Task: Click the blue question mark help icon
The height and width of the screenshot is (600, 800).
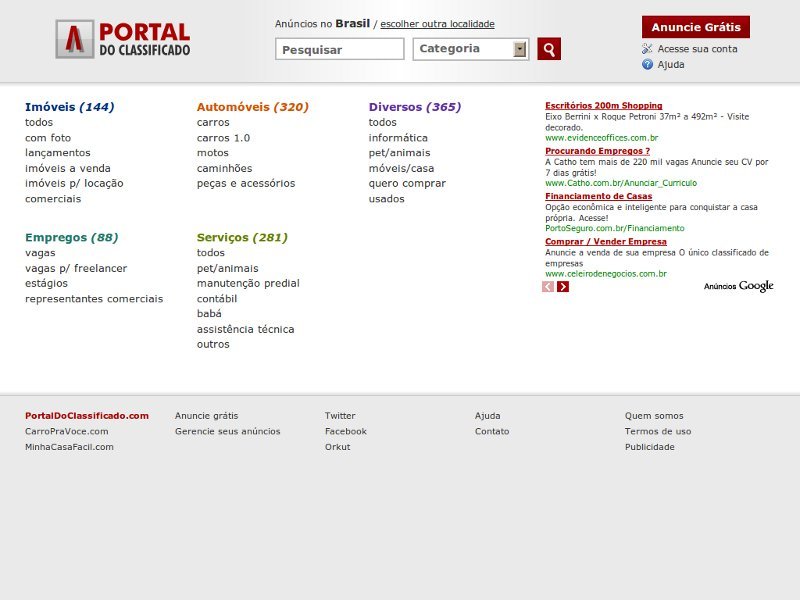Action: tap(647, 64)
